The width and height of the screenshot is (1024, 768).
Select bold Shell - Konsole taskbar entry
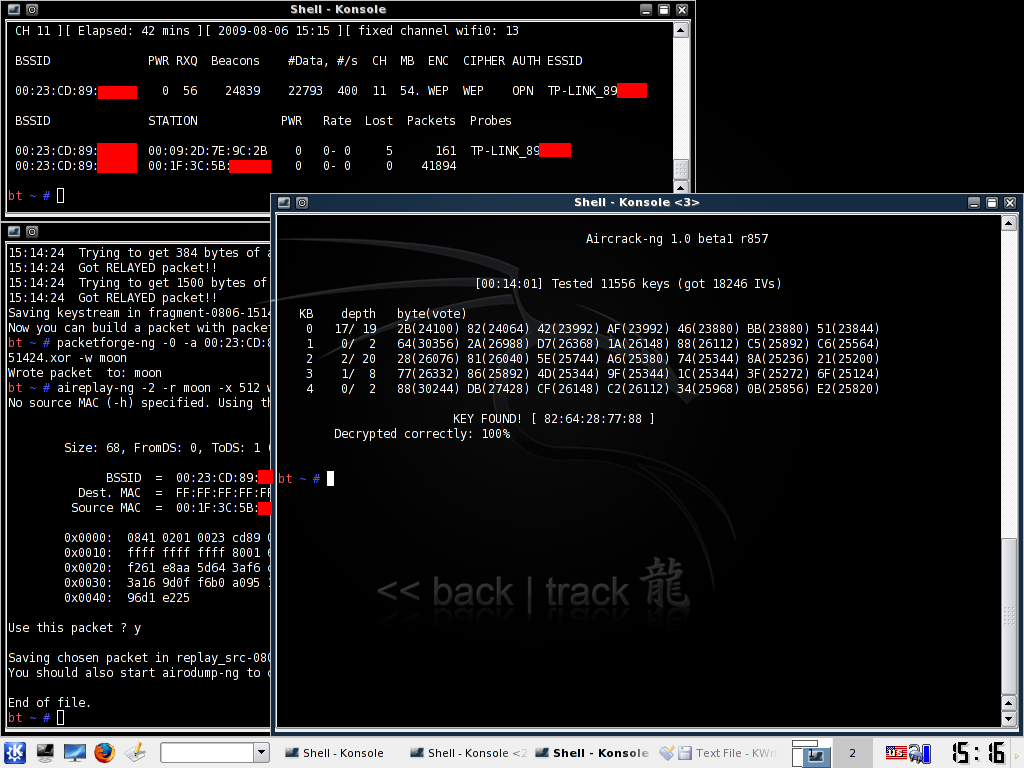pyautogui.click(x=592, y=753)
